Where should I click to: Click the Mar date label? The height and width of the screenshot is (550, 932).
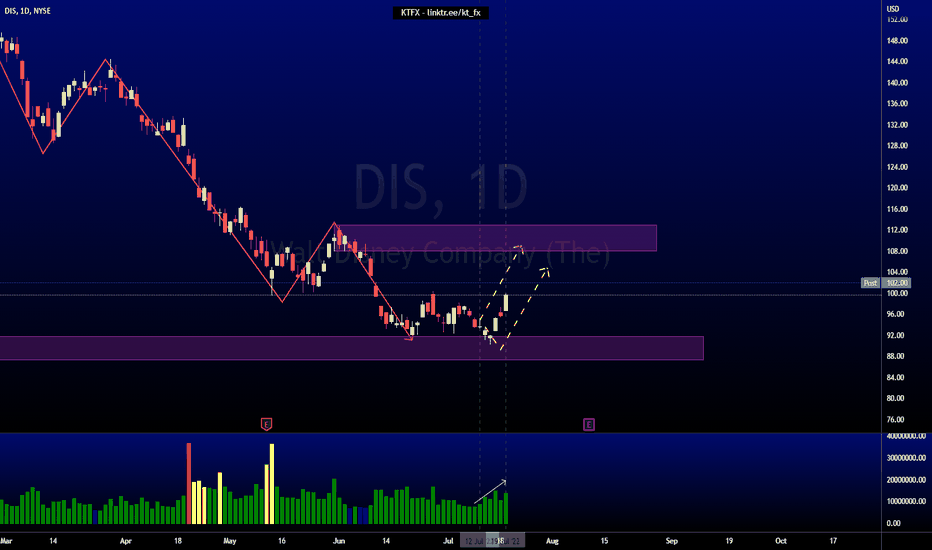[x=7, y=541]
